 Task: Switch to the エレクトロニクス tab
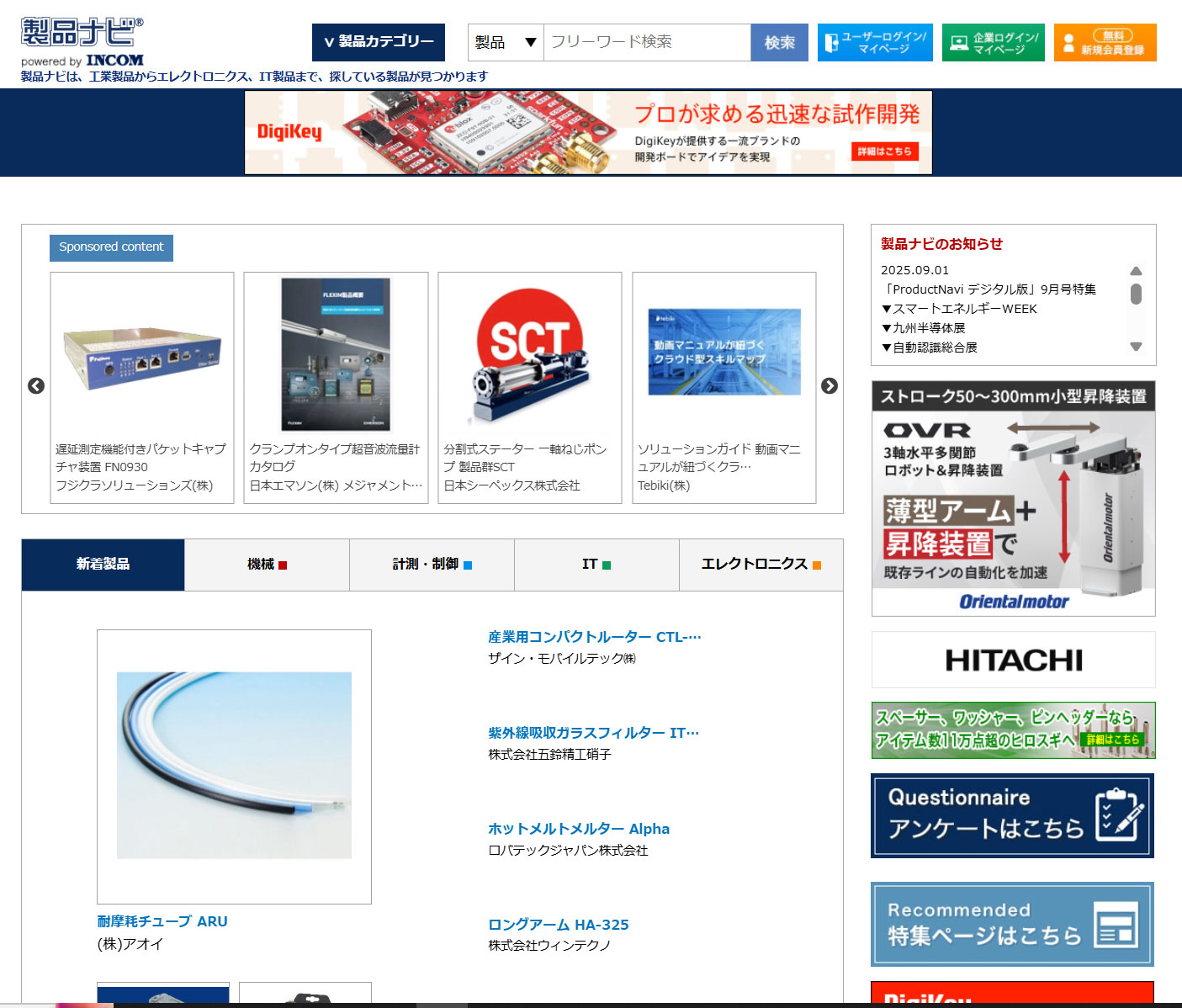point(759,565)
